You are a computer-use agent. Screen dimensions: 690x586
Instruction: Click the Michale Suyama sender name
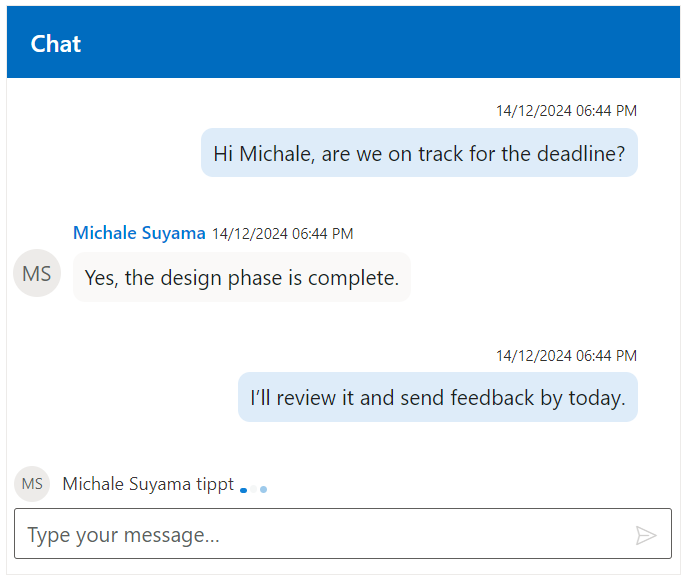pyautogui.click(x=139, y=233)
